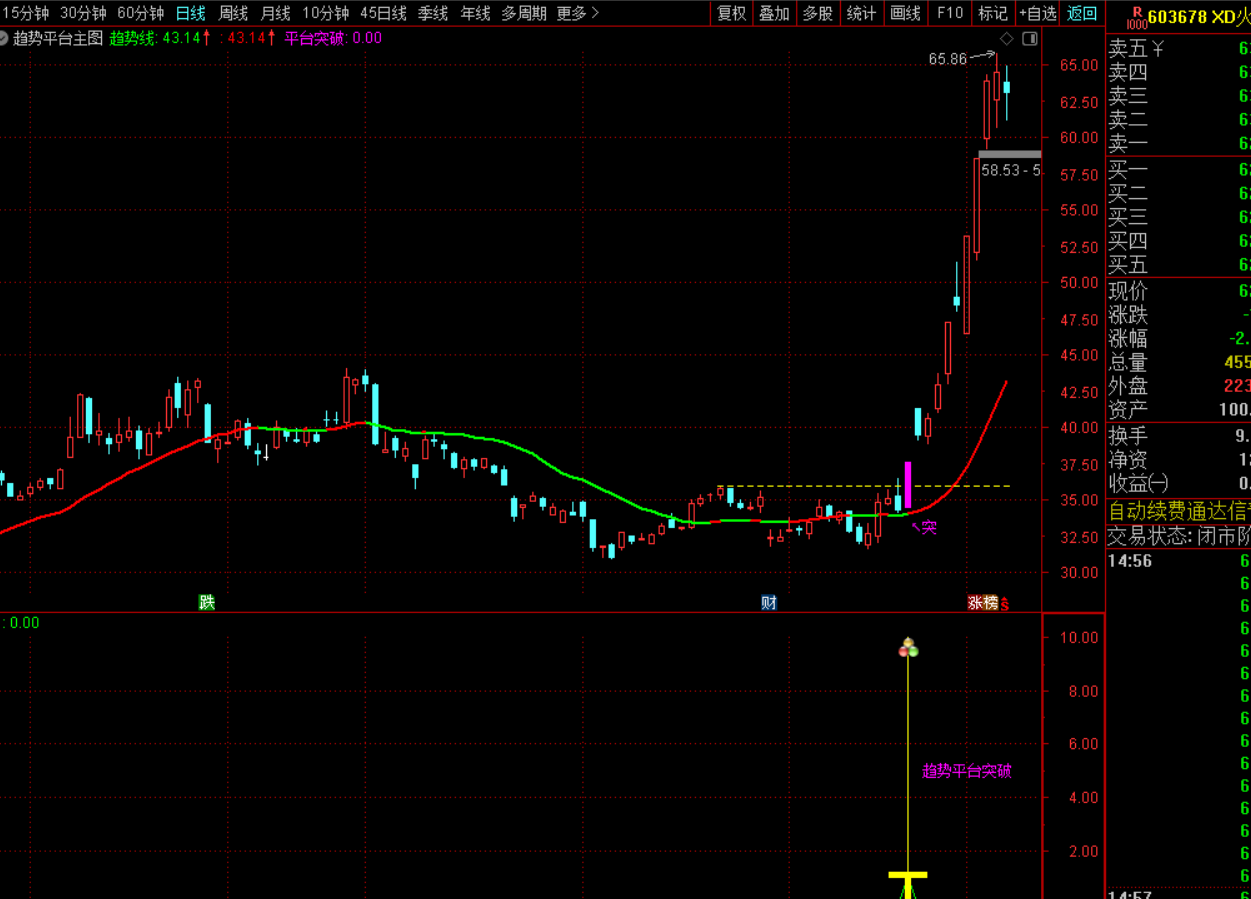Toggle the side panel layout icon
Image resolution: width=1251 pixels, height=899 pixels.
pos(1029,38)
